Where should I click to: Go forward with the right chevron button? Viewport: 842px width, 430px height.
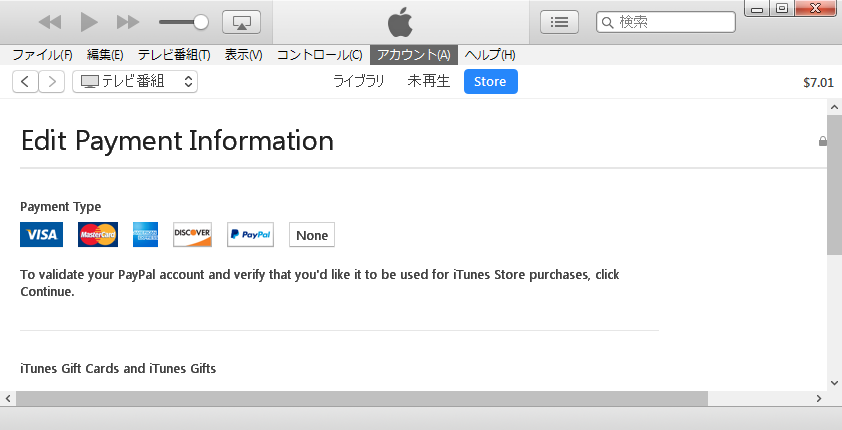coord(52,82)
